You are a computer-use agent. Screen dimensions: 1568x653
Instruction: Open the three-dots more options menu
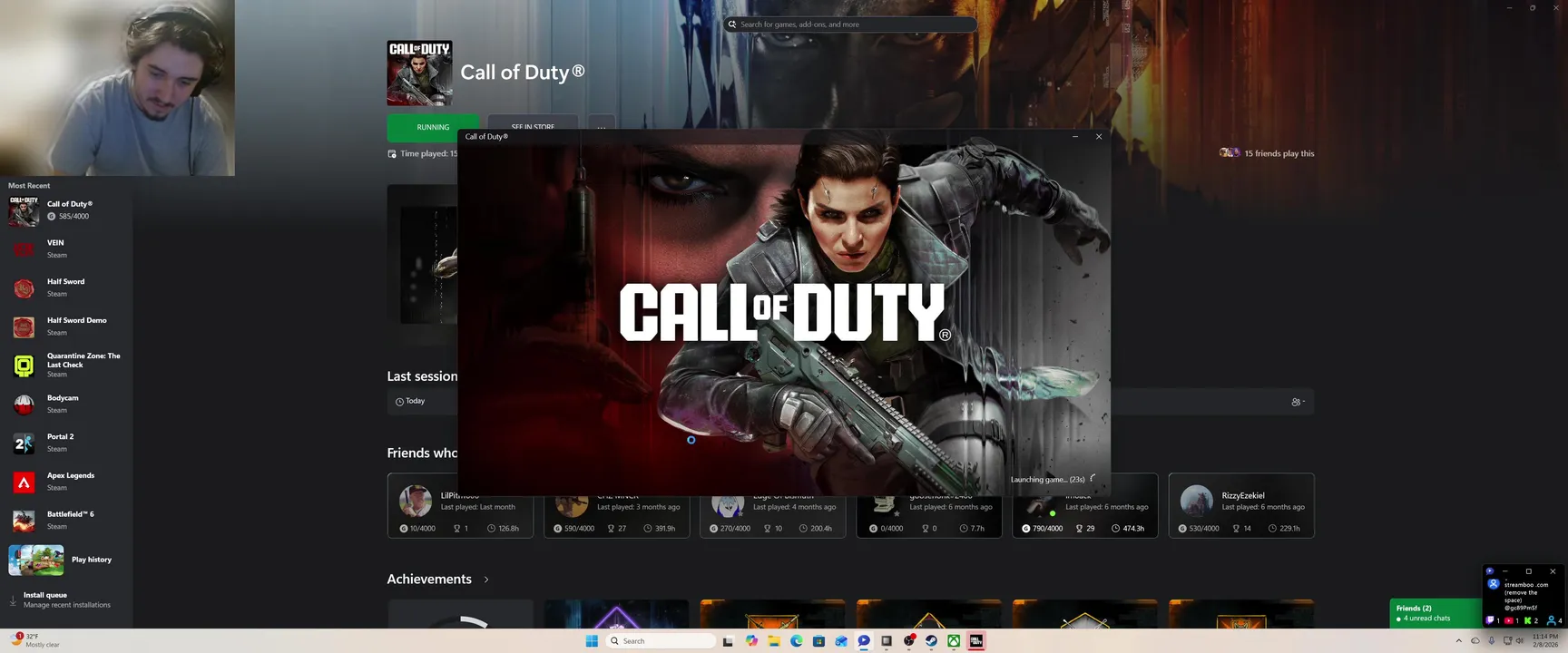[x=601, y=127]
